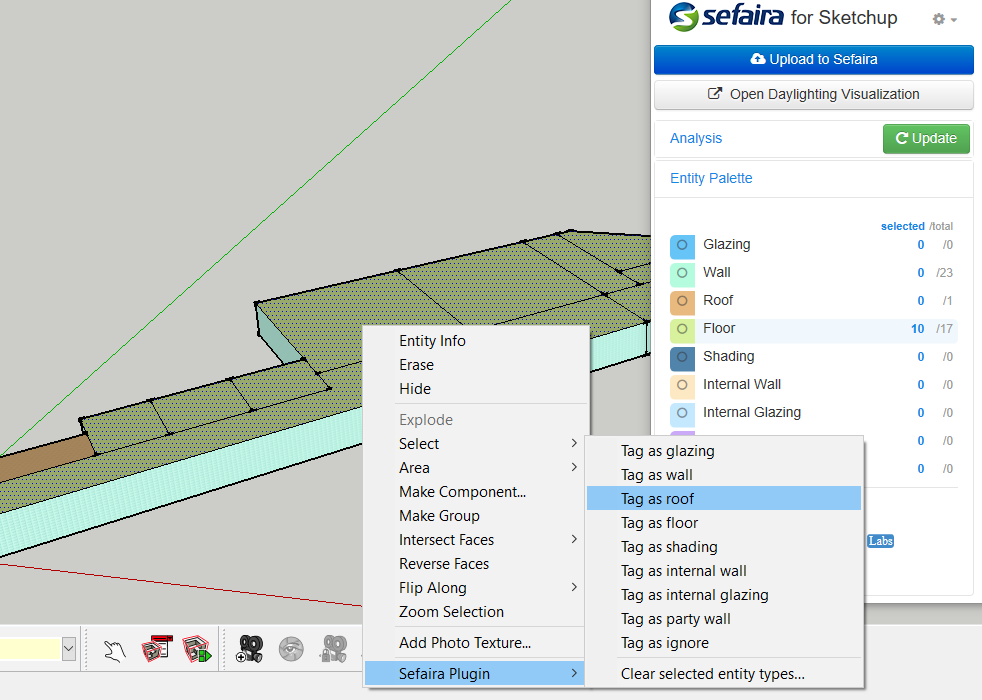Click inside the yellow input field
Viewport: 982px width, 700px height.
click(x=30, y=649)
